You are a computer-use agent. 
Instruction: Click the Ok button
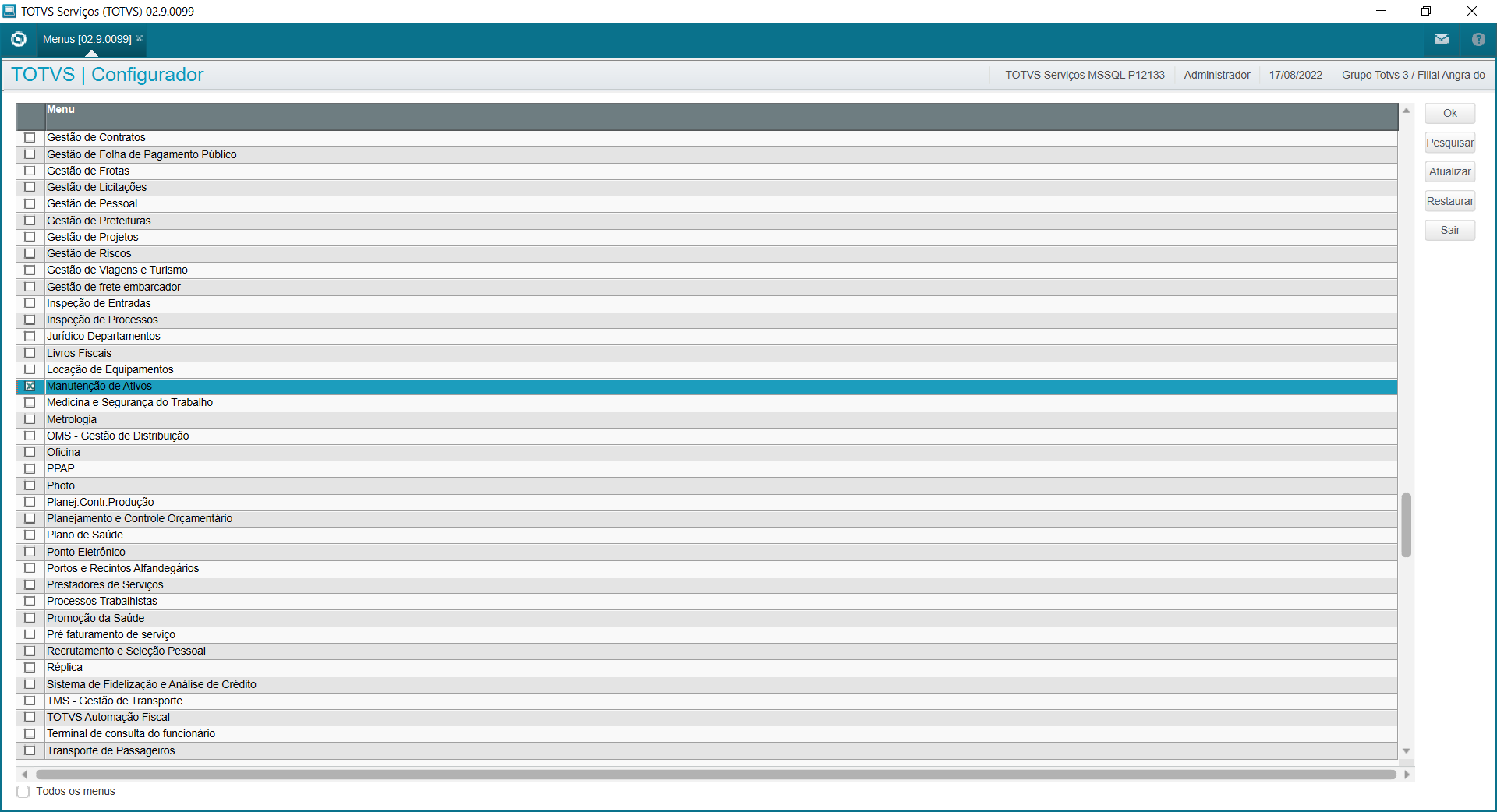[1450, 113]
